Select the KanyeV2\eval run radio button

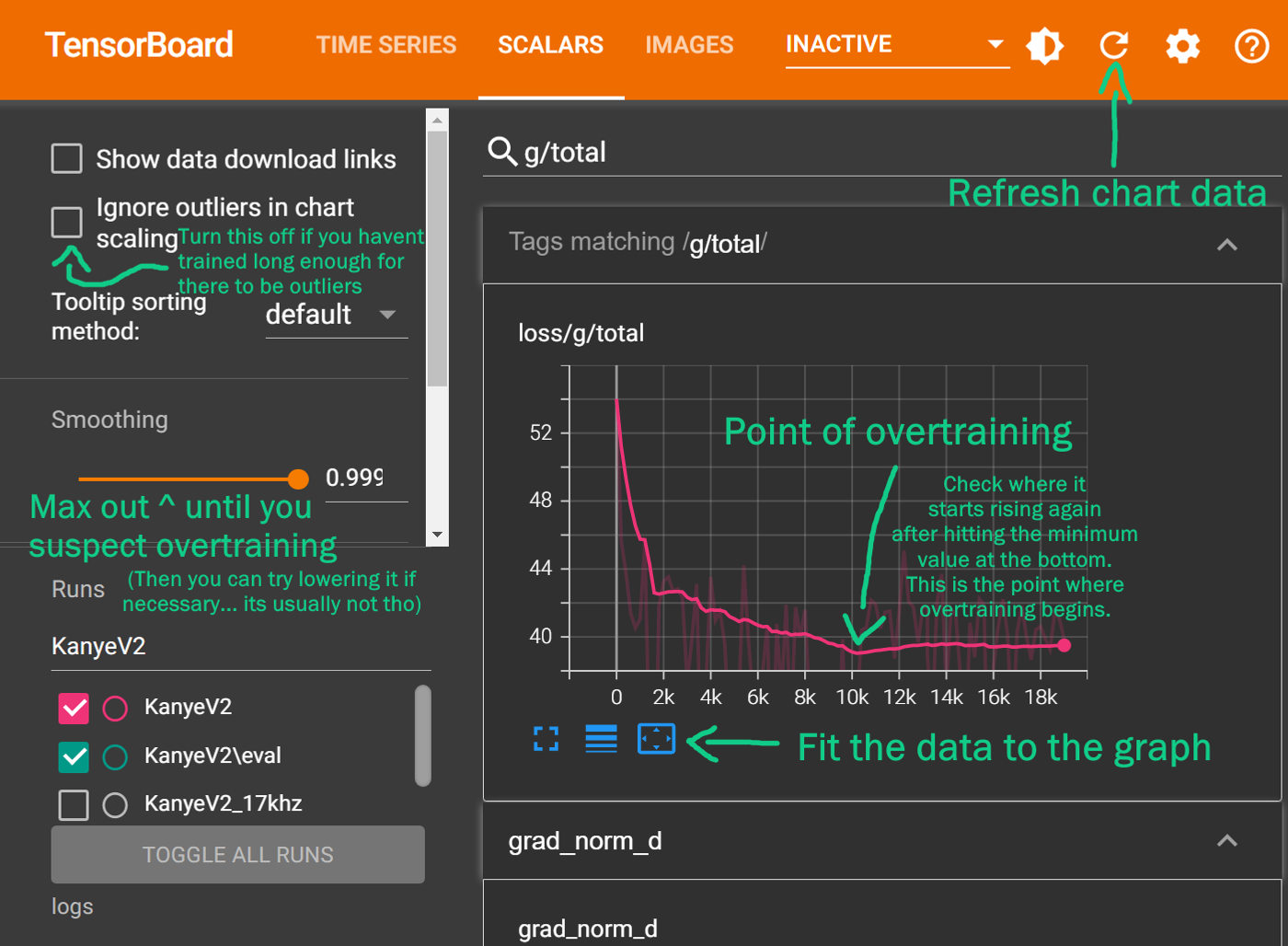click(x=115, y=756)
